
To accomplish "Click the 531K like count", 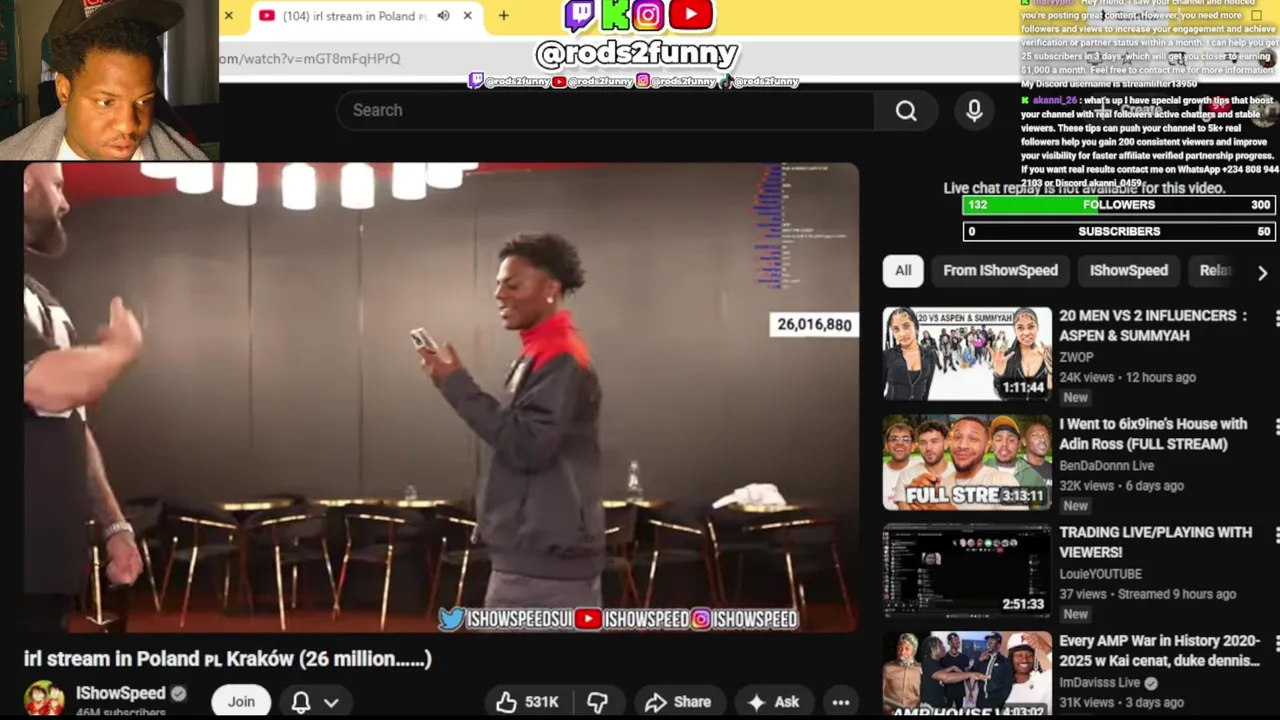I will tap(542, 702).
